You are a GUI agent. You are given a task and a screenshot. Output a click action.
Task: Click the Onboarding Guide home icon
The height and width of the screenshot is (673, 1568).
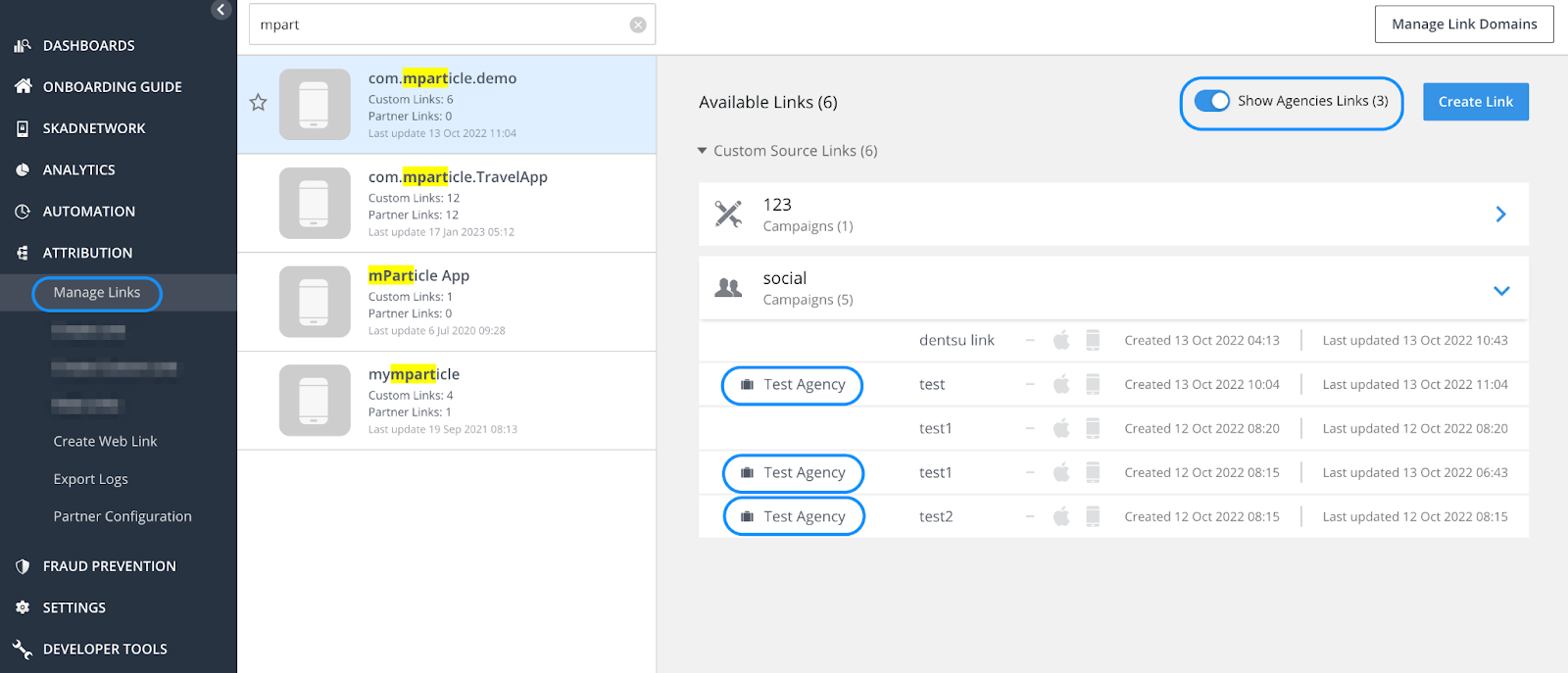pyautogui.click(x=23, y=86)
